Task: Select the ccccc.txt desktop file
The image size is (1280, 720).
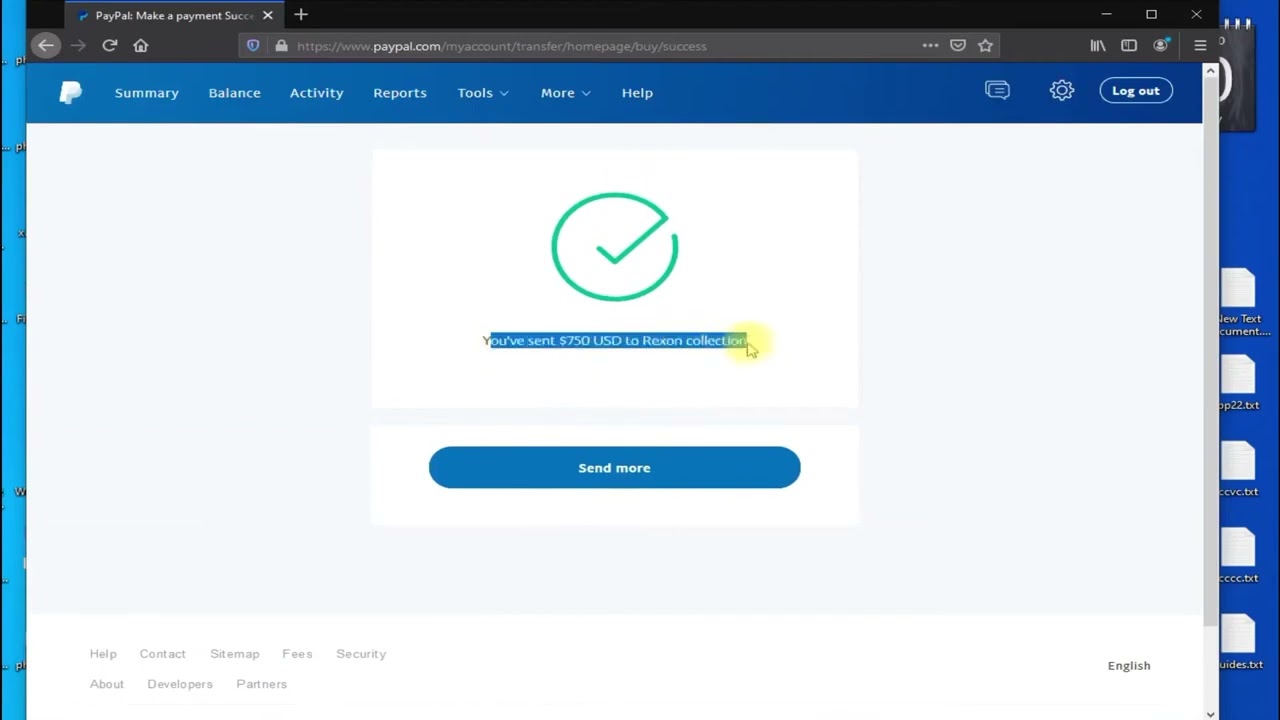Action: pyautogui.click(x=1239, y=556)
